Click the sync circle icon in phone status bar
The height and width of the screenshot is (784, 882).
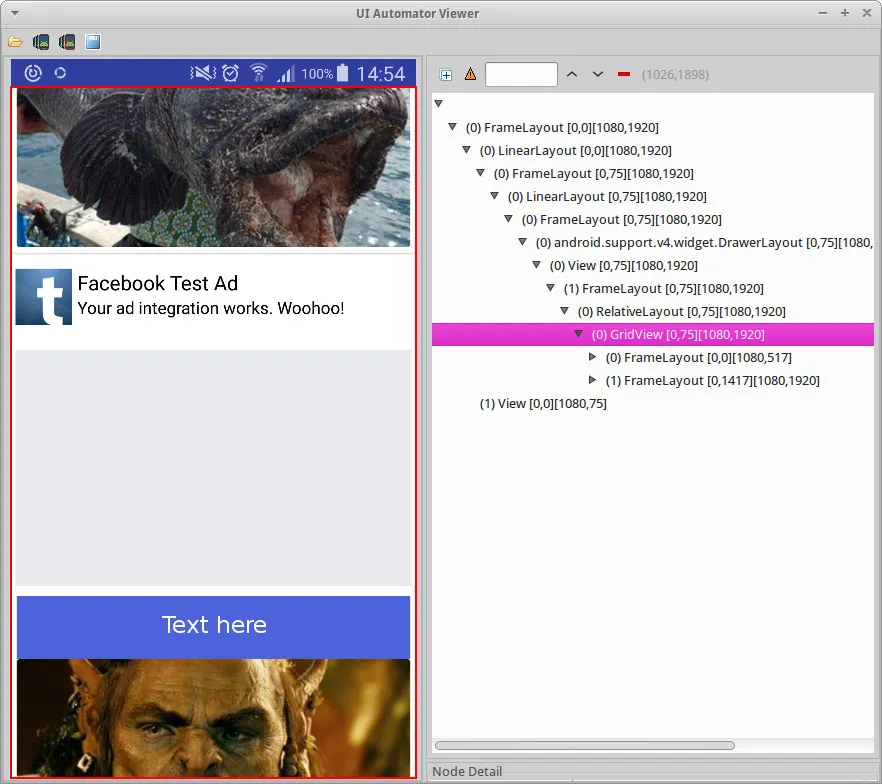pos(60,73)
